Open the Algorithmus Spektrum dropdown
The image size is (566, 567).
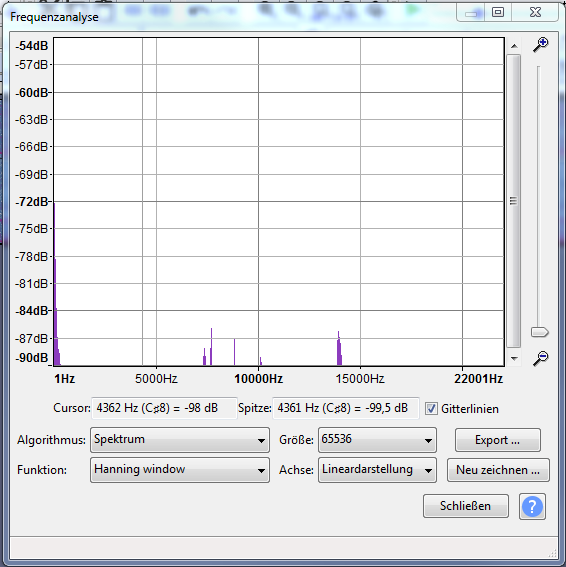coord(180,440)
